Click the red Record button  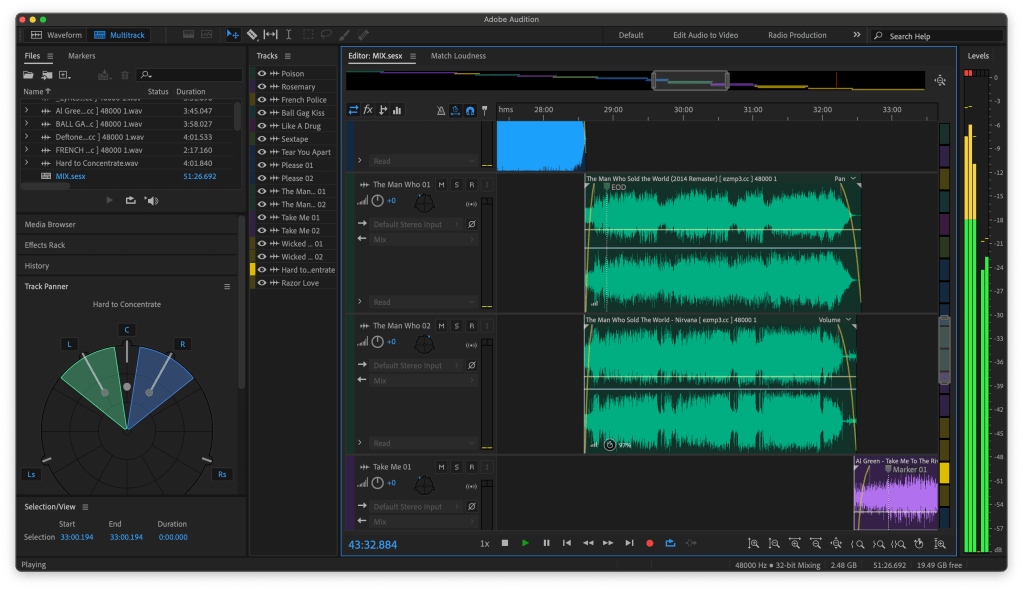click(649, 543)
